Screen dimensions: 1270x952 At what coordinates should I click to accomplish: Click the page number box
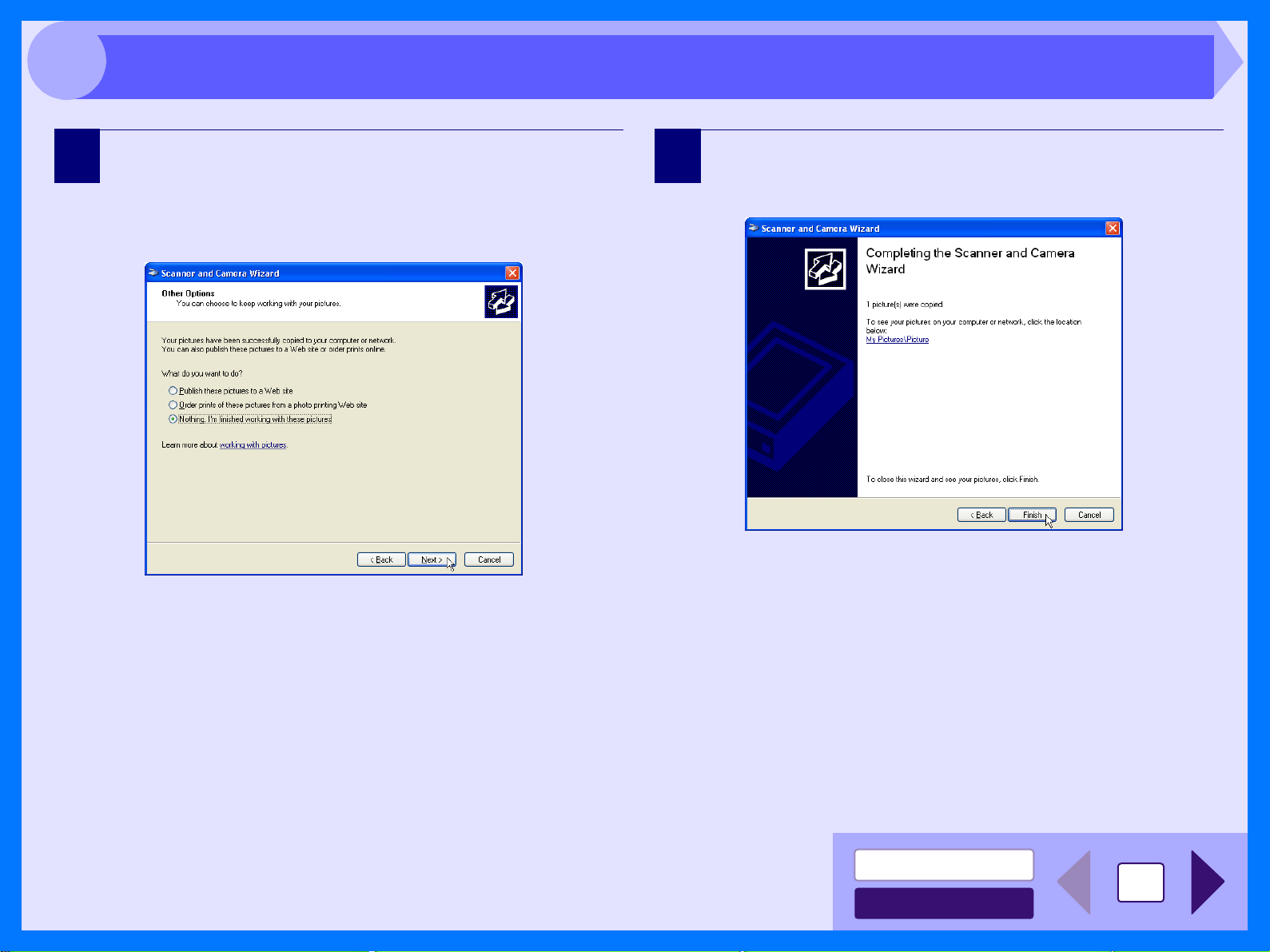(1141, 882)
